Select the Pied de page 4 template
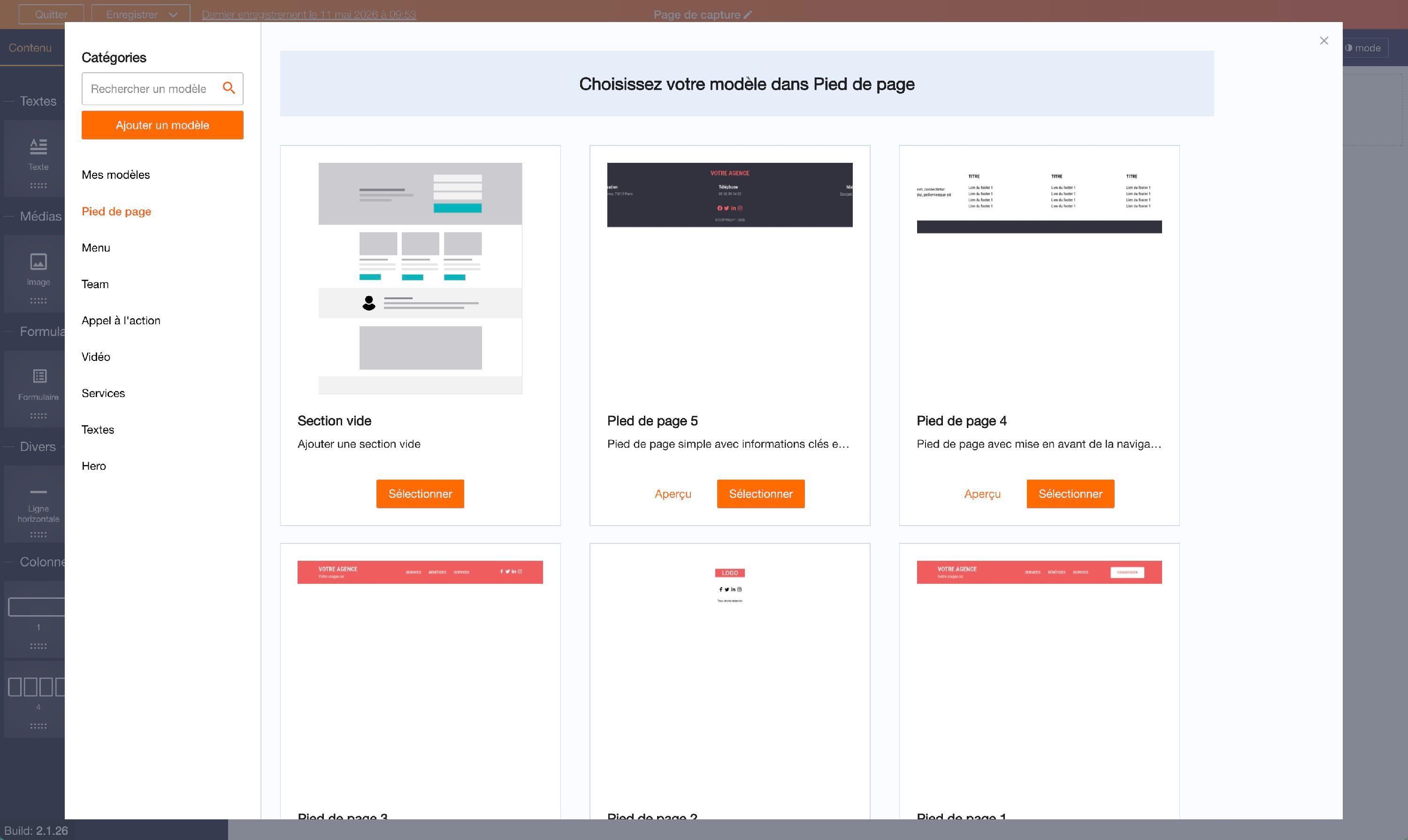This screenshot has width=1408, height=840. (1070, 494)
